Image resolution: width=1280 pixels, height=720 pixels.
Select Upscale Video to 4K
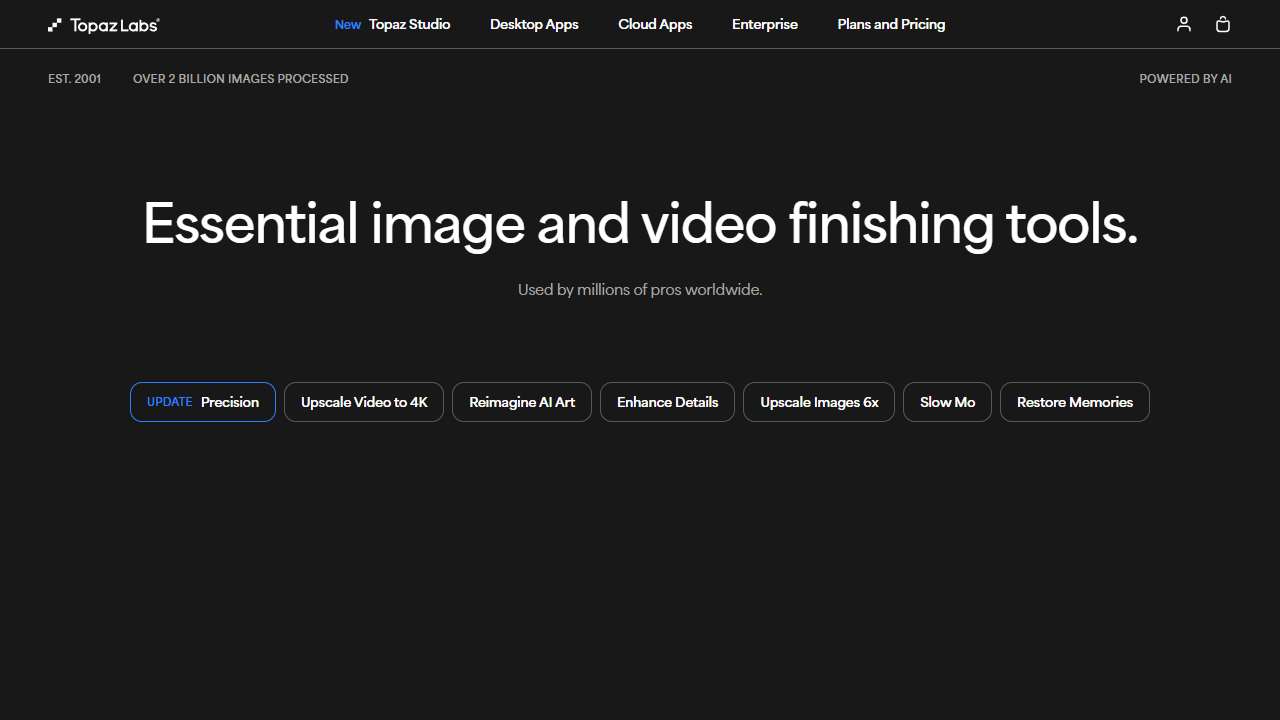click(363, 402)
